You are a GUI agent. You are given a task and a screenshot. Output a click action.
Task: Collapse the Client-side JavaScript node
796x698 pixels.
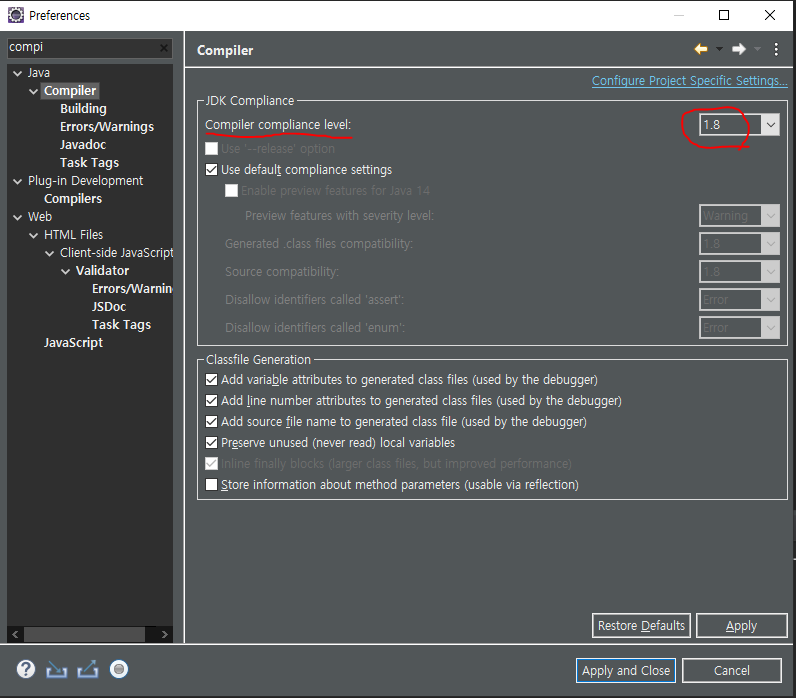(49, 253)
